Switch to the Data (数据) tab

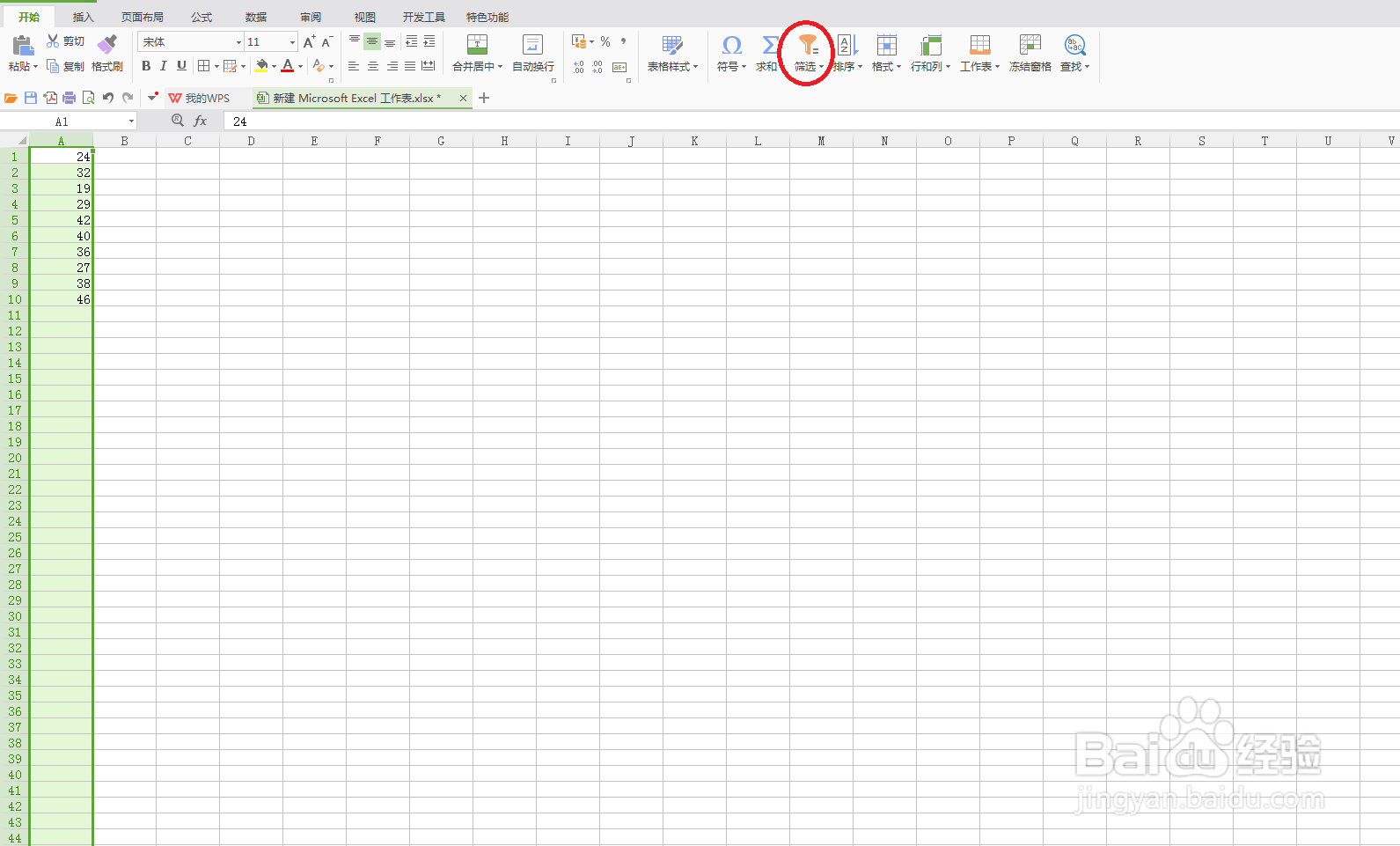(x=256, y=17)
